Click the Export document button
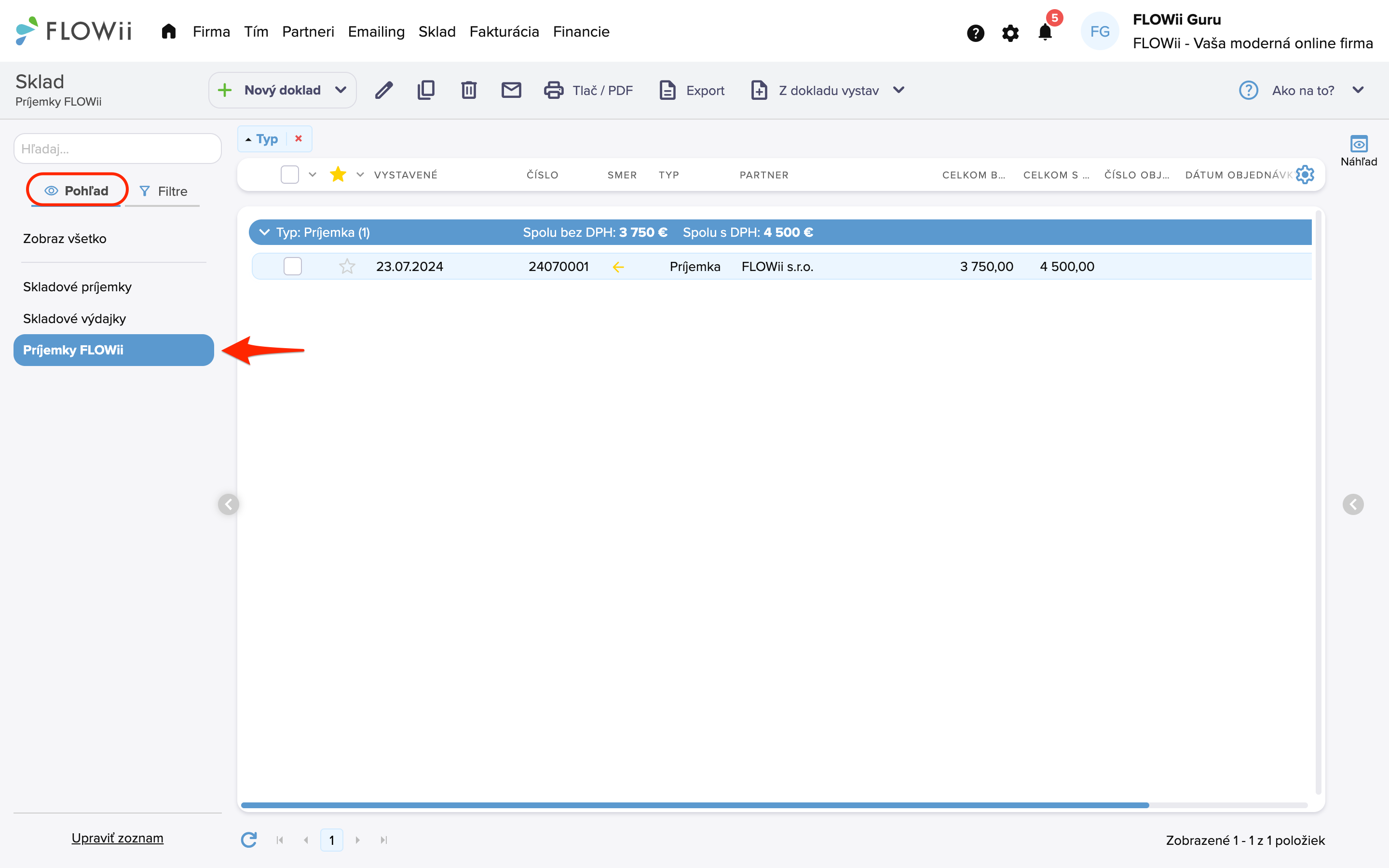Viewport: 1389px width, 868px height. 692,90
